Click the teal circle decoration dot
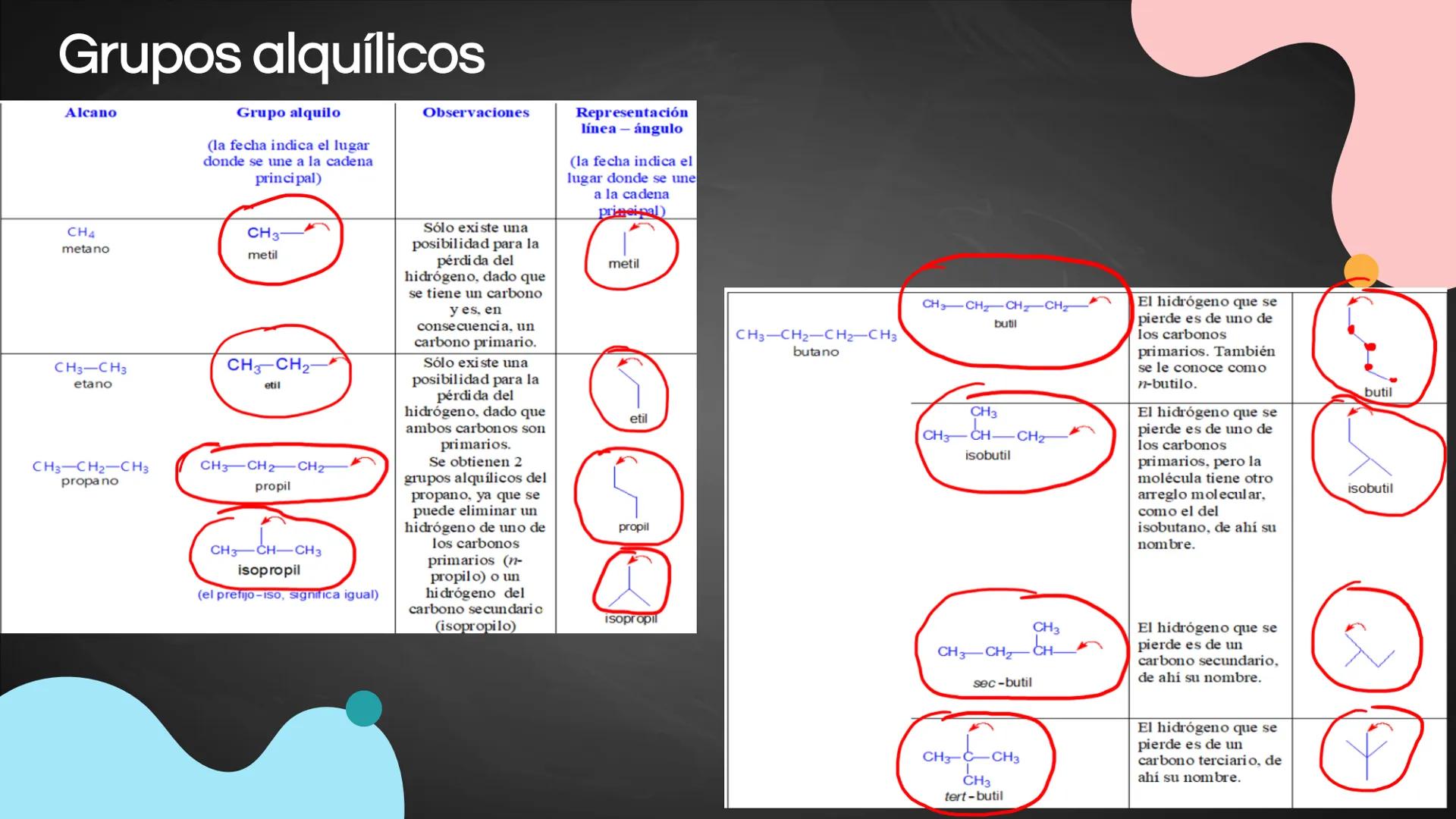 [363, 707]
